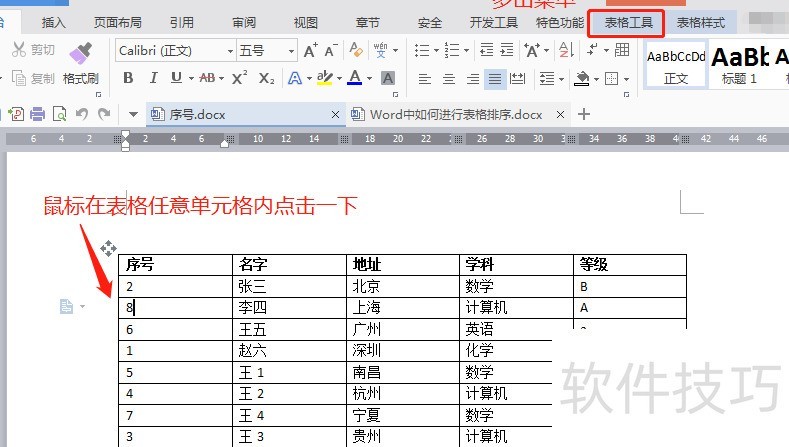
Task: Select the 序号.docx document tab
Action: pyautogui.click(x=246, y=115)
